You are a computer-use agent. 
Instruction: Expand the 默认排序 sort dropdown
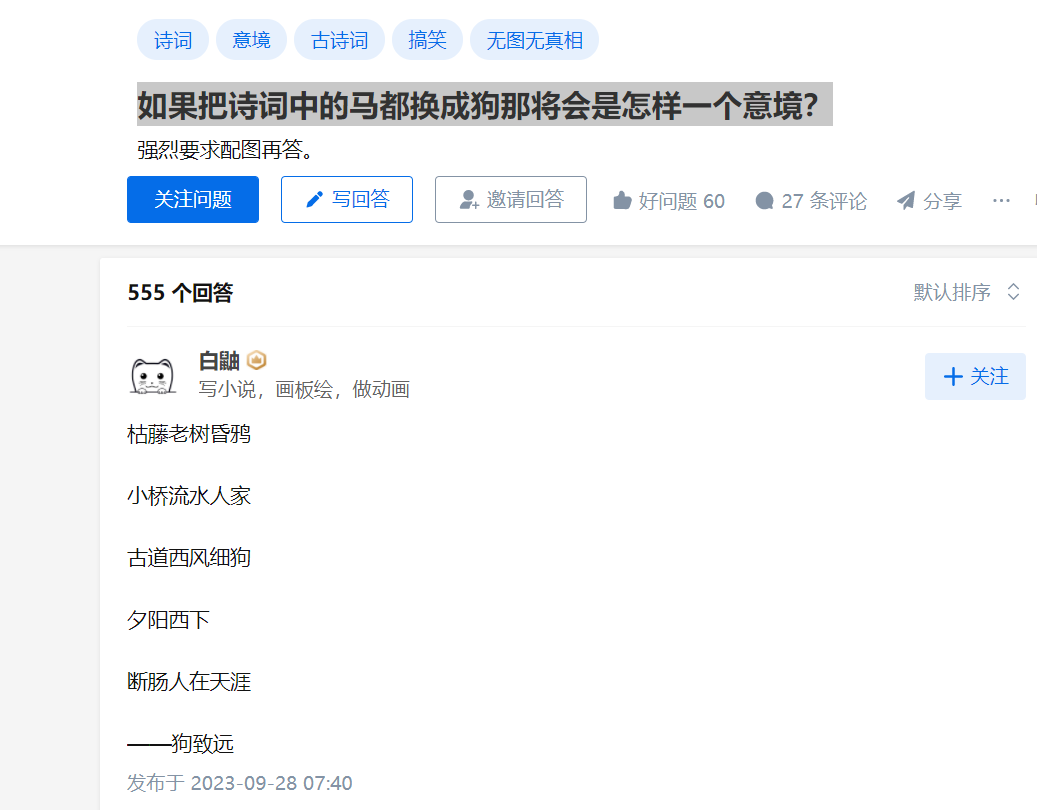[967, 292]
